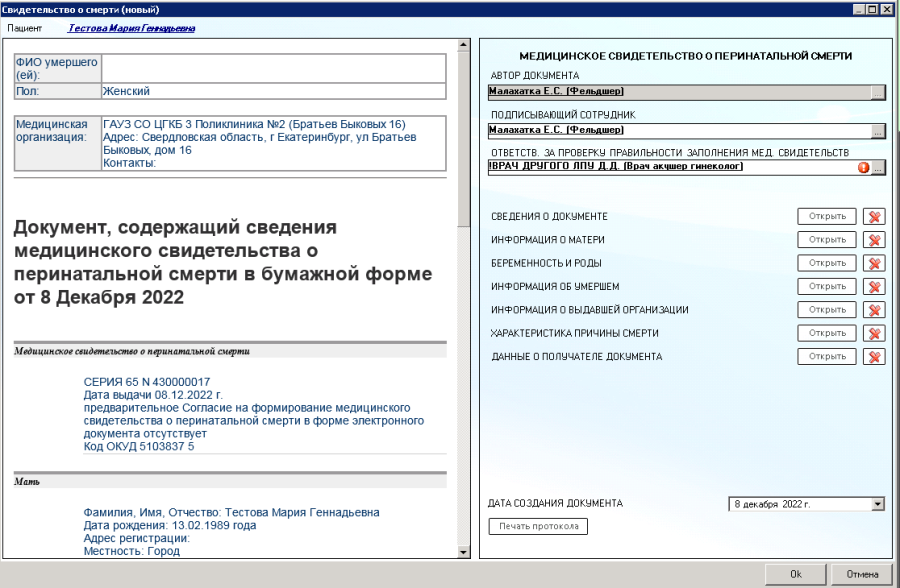Image resolution: width=900 pixels, height=588 pixels.
Task: Click the Фамилия, Имя, Отчество mother line
Action: [x=231, y=512]
